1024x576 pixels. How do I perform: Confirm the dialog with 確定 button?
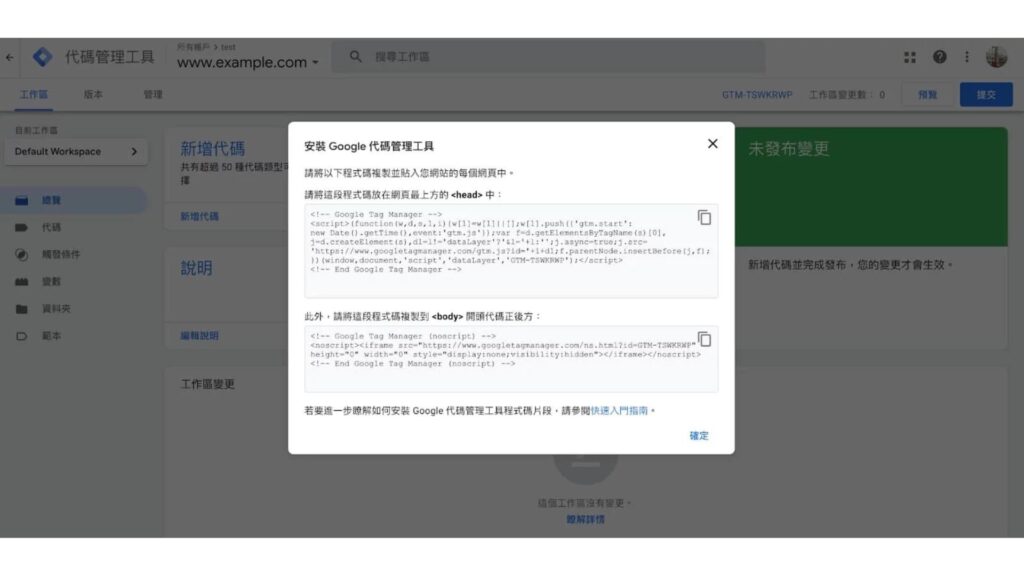point(699,436)
